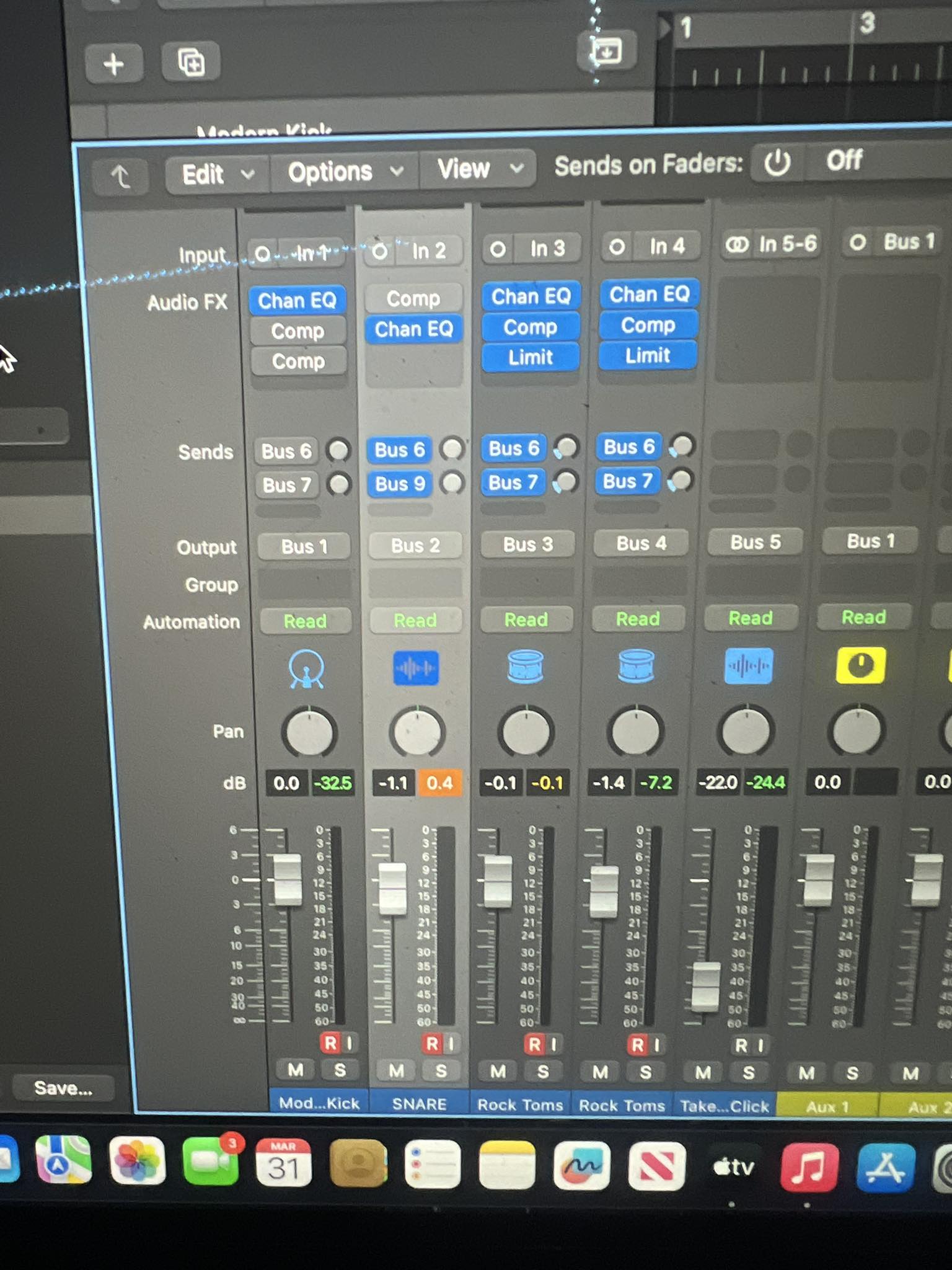Image resolution: width=952 pixels, height=1270 pixels.
Task: Open the Bus 5 output selector
Action: (756, 543)
